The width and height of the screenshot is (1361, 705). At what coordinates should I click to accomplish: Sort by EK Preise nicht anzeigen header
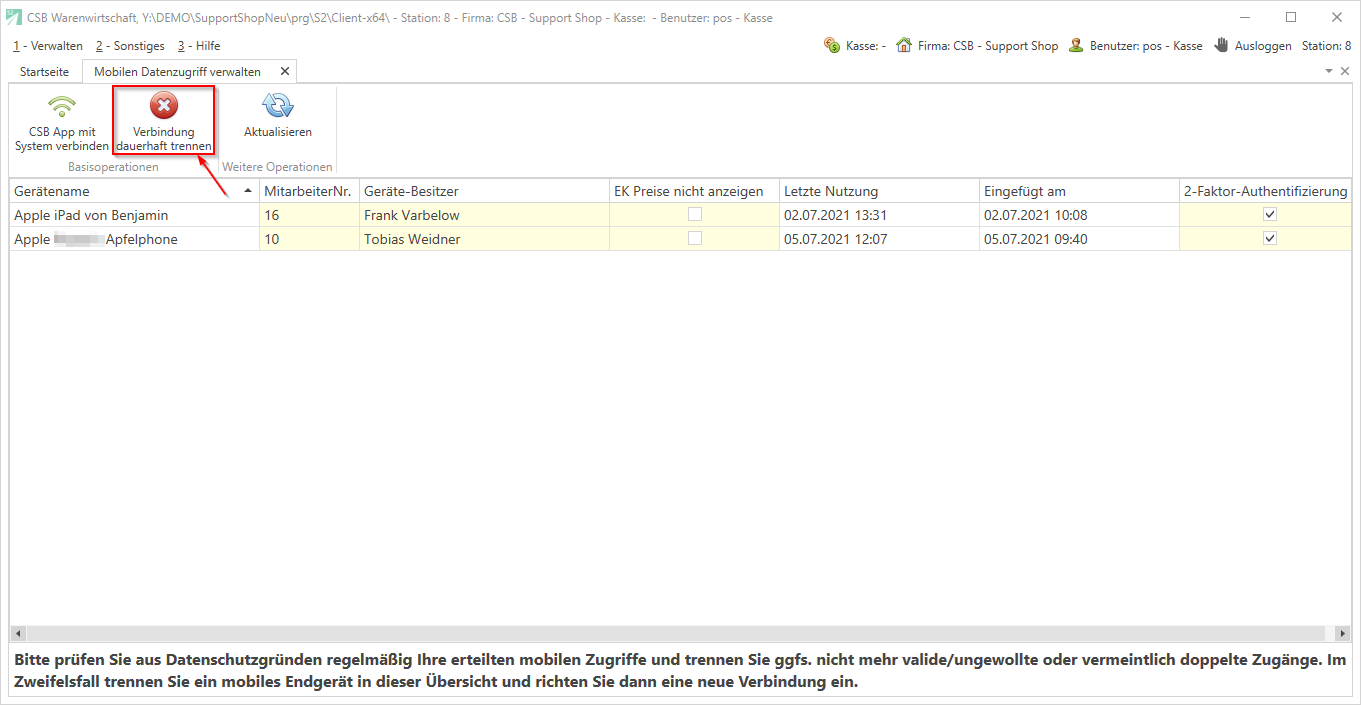click(694, 191)
